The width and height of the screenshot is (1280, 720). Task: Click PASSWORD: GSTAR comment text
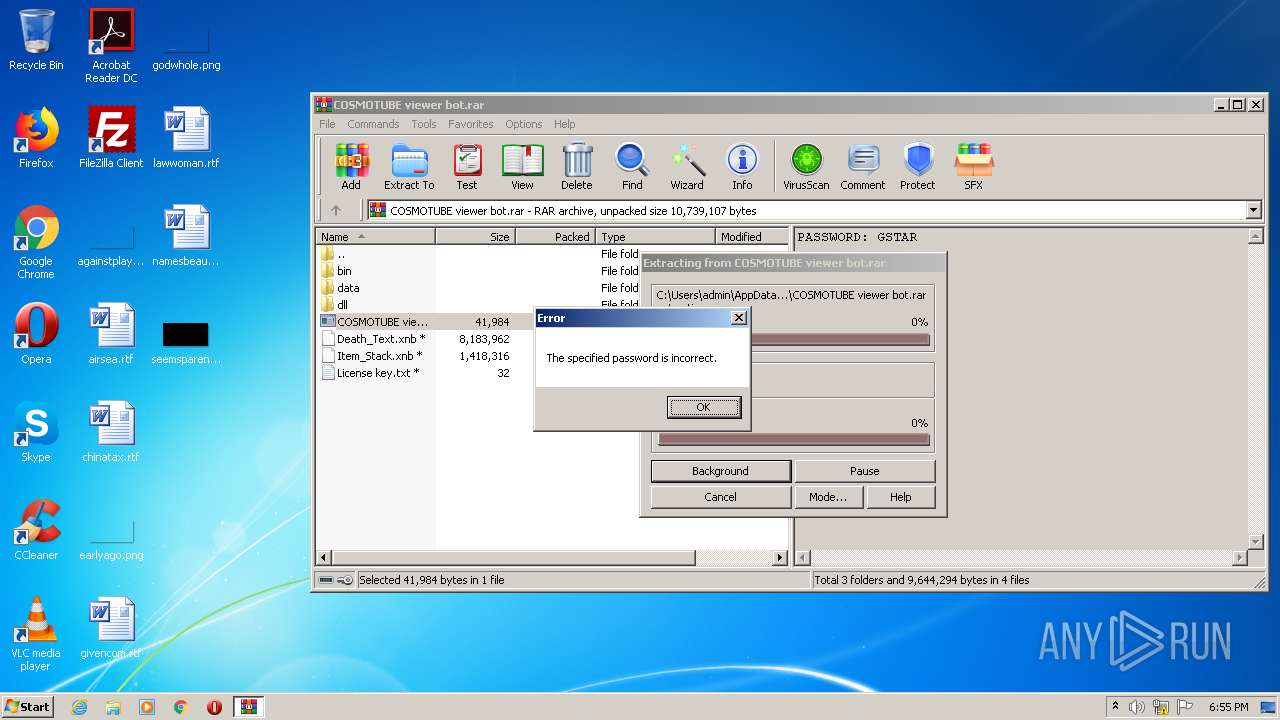pyautogui.click(x=857, y=237)
